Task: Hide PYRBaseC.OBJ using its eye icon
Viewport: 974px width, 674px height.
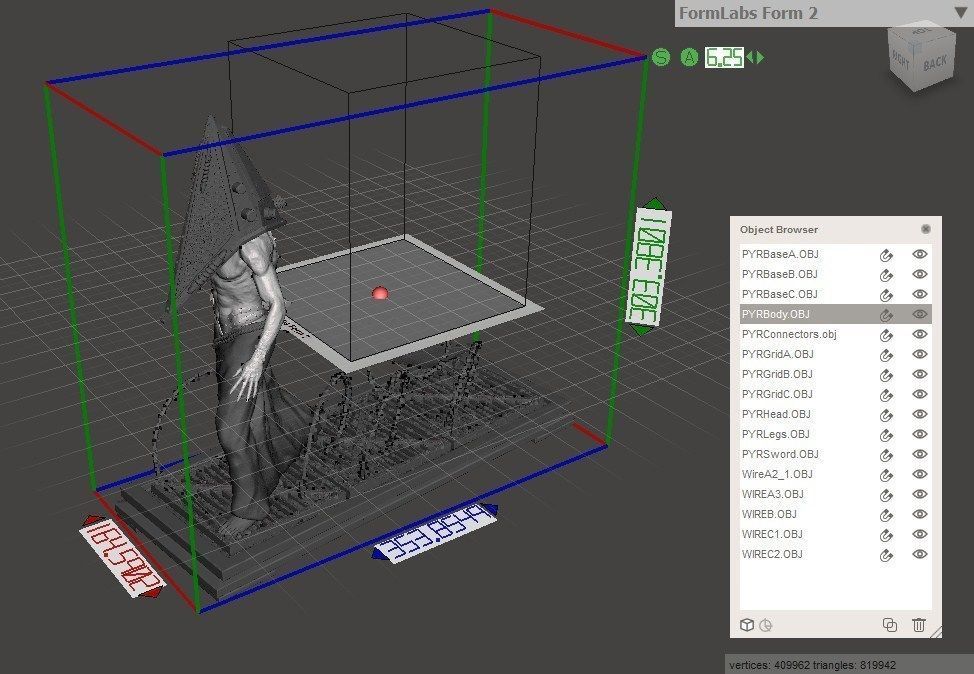Action: click(920, 294)
